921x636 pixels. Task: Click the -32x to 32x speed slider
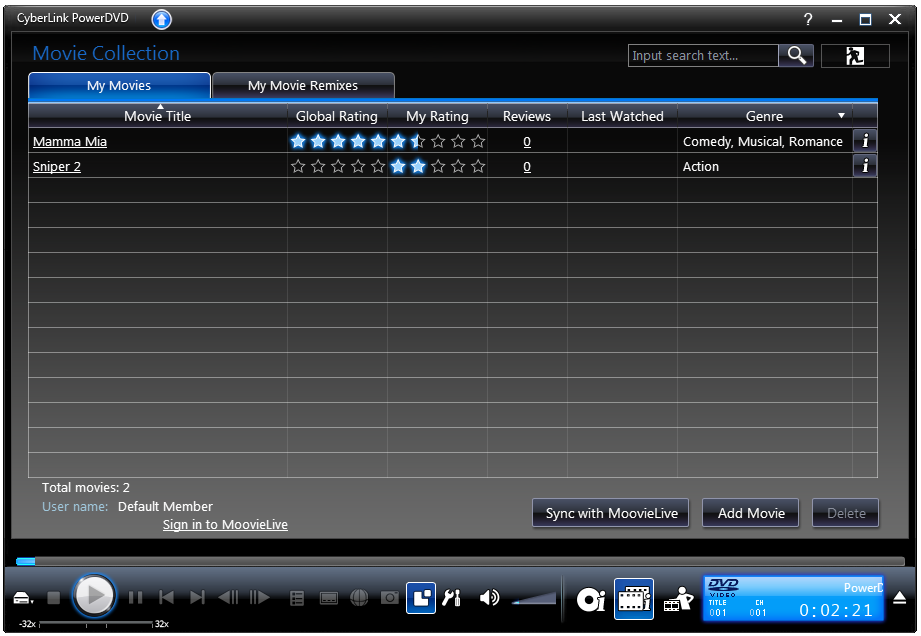(x=96, y=624)
